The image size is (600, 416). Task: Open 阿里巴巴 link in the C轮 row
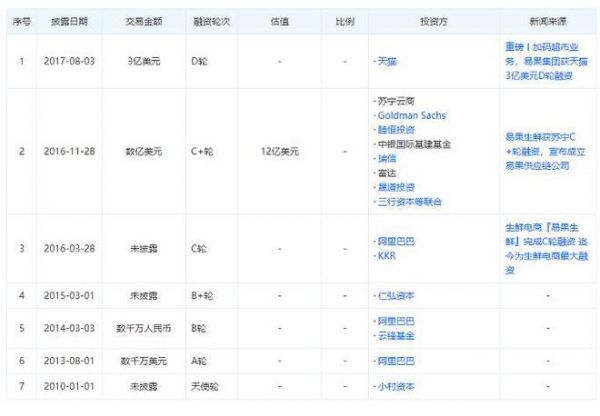tap(396, 241)
